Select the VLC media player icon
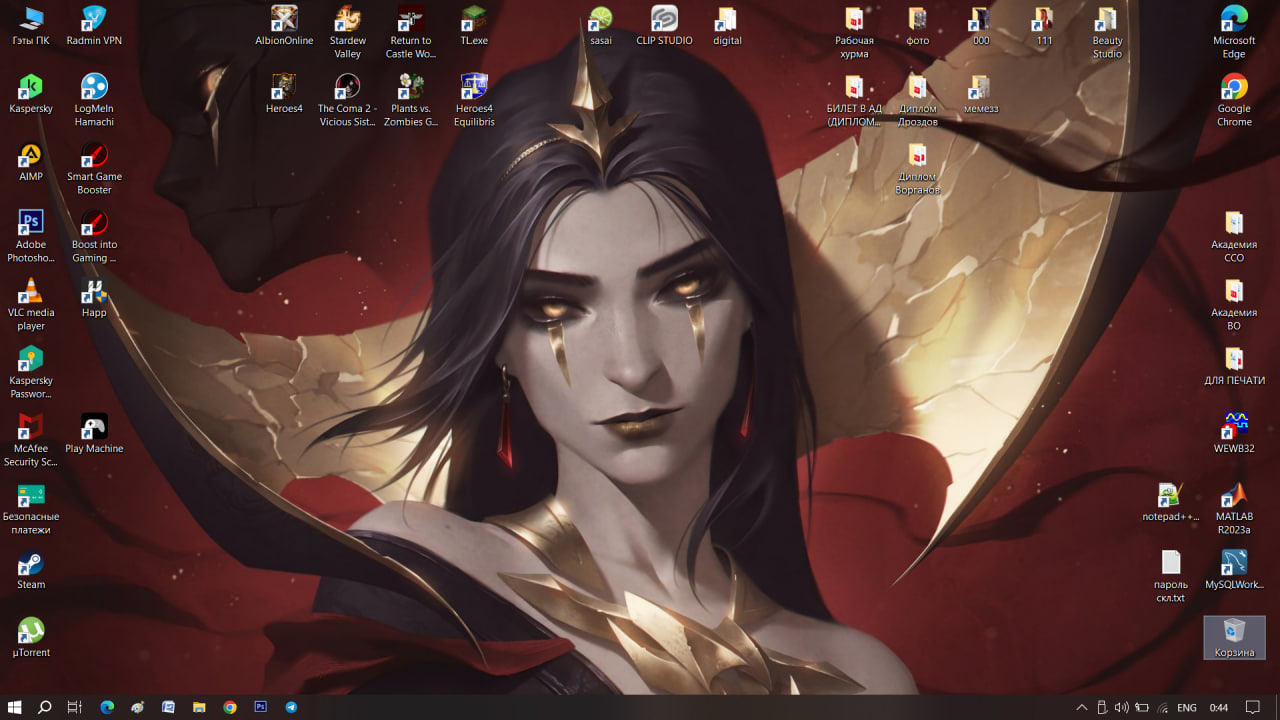Viewport: 1280px width, 720px height. tap(31, 293)
